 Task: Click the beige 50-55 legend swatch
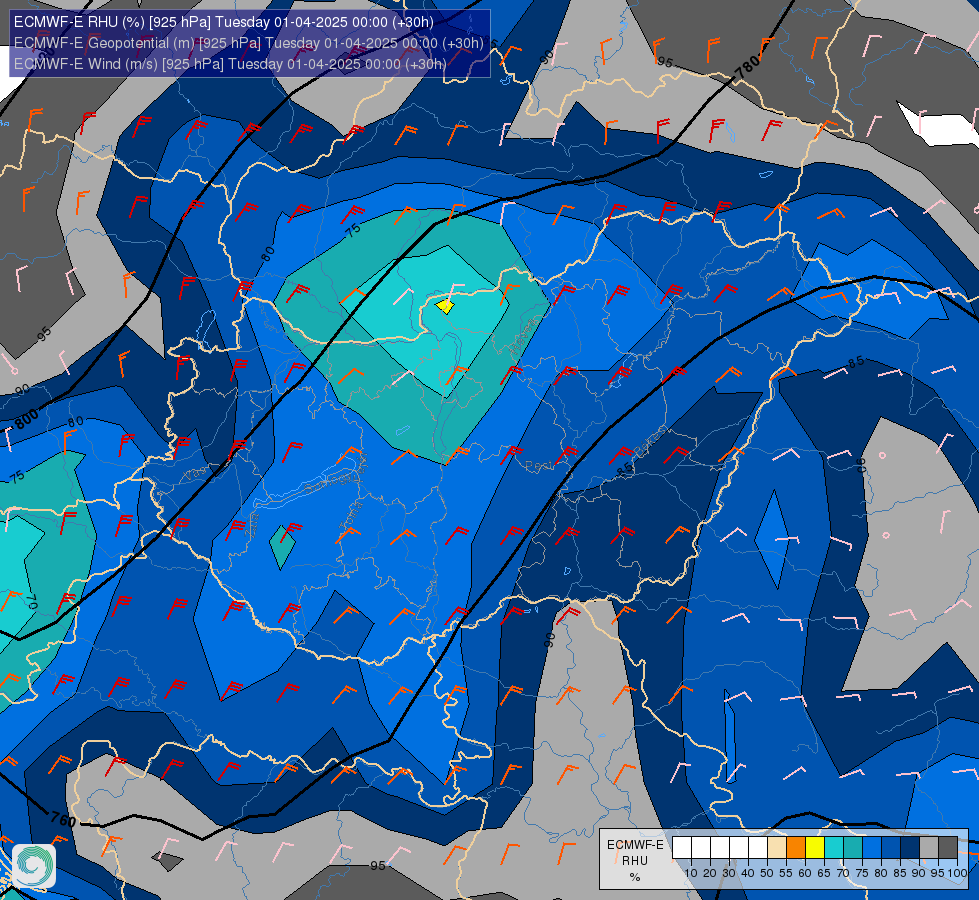click(777, 848)
